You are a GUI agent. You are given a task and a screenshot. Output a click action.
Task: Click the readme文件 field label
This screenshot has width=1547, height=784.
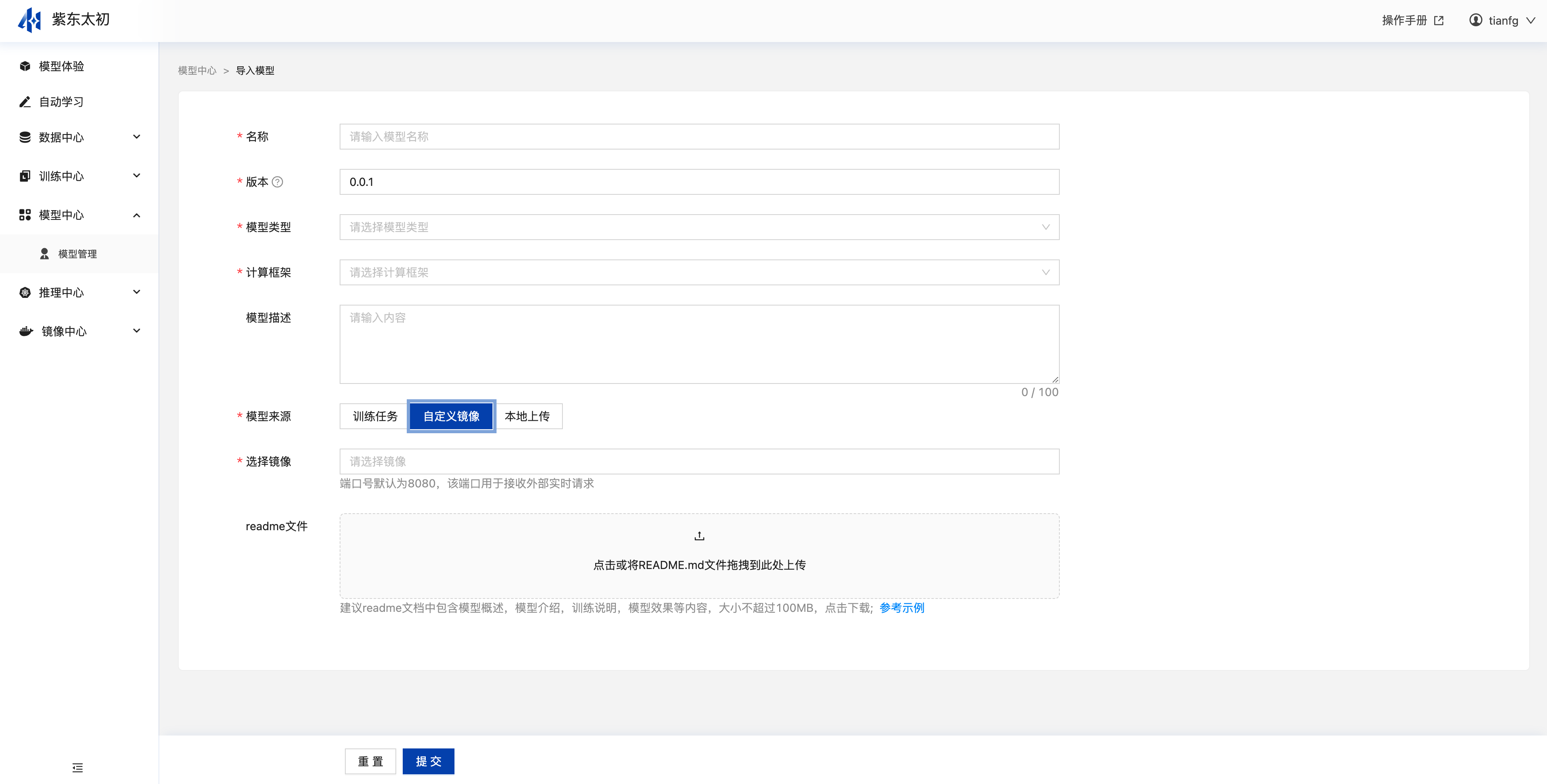pyautogui.click(x=276, y=527)
